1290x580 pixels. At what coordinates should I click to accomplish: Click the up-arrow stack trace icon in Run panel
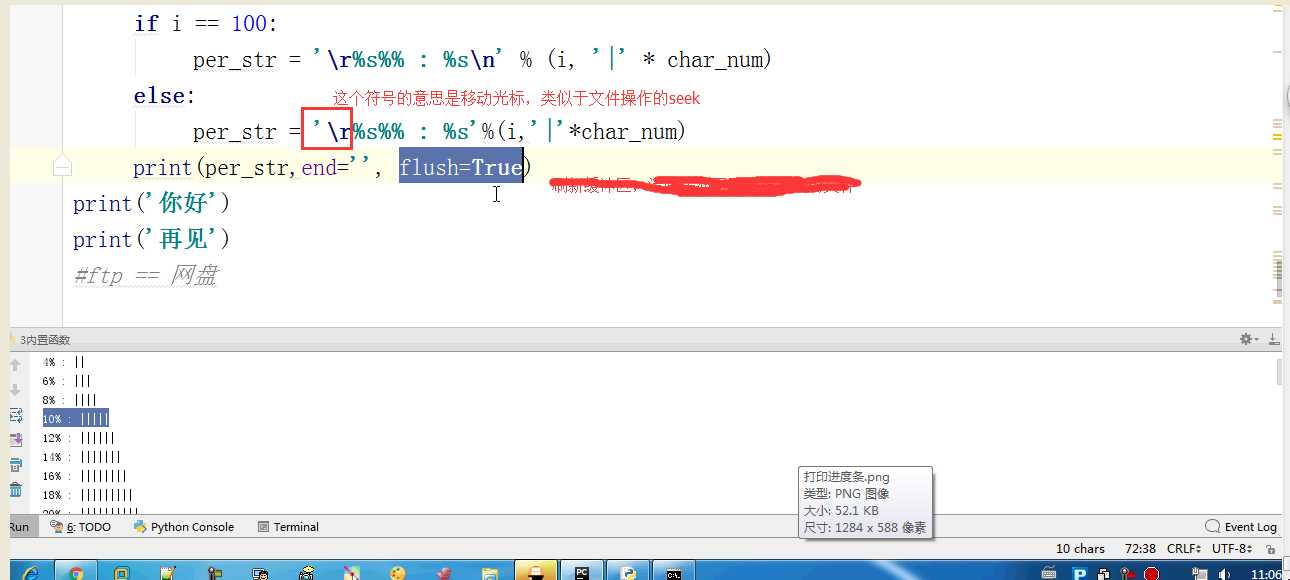[15, 366]
